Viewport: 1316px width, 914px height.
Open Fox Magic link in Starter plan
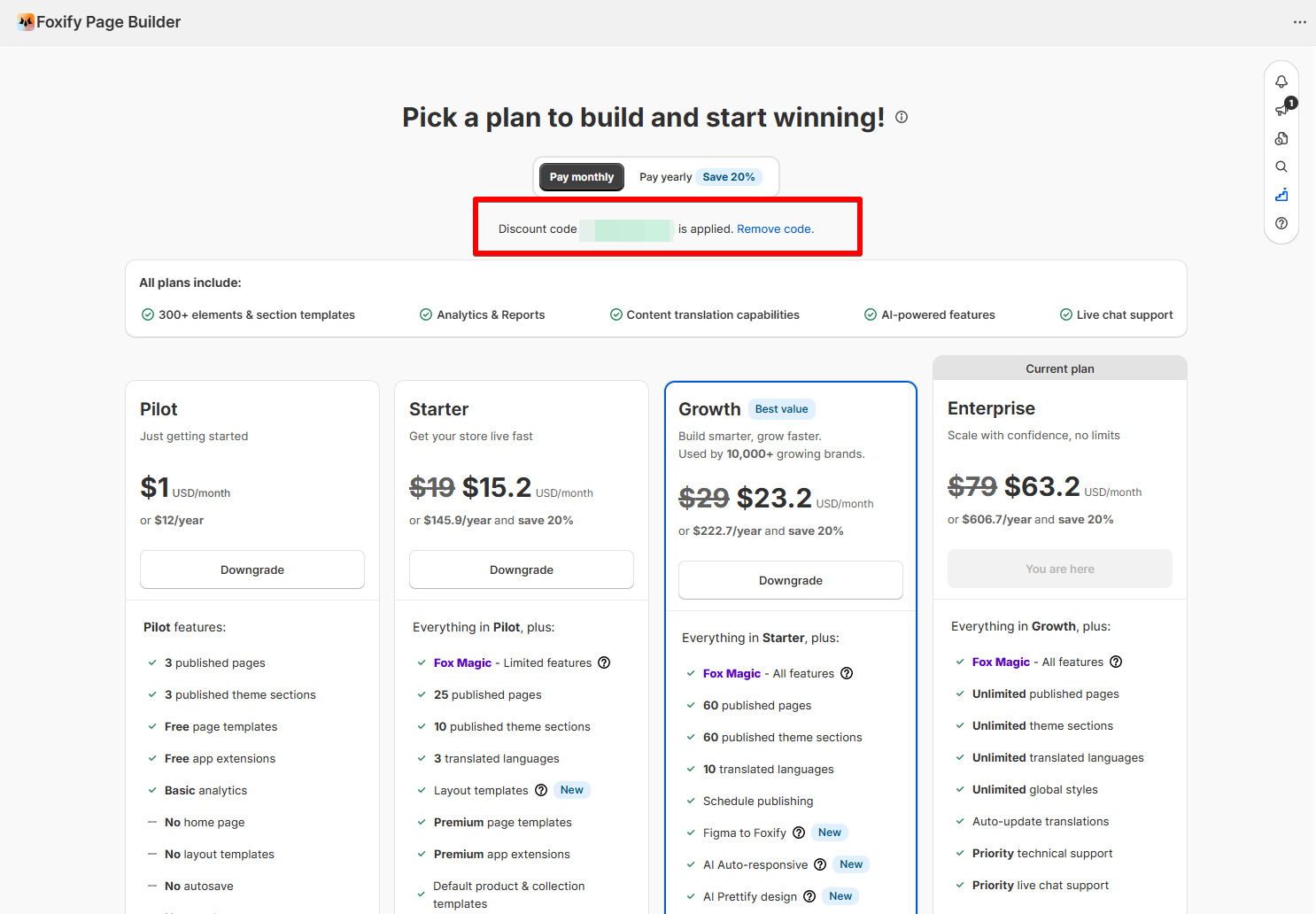[x=462, y=662]
